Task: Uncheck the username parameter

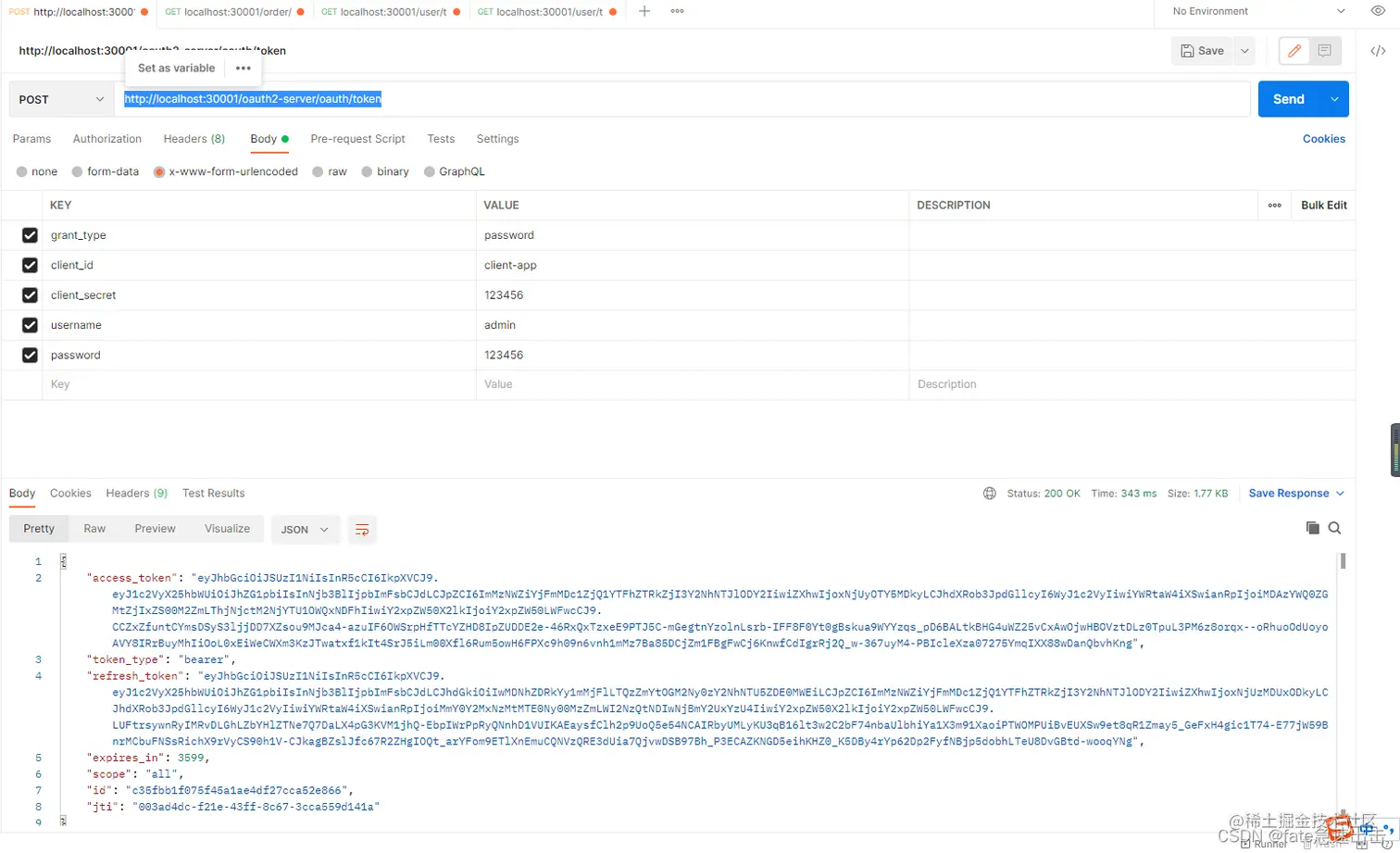Action: coord(30,325)
